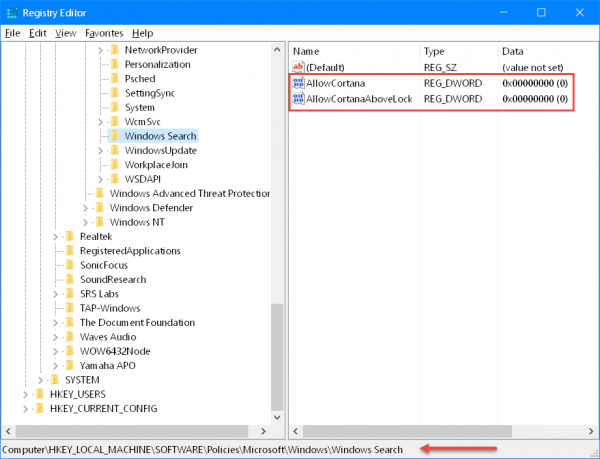Click the TAP-Windows folder icon
Viewport: 600px width, 459px height.
click(70, 308)
